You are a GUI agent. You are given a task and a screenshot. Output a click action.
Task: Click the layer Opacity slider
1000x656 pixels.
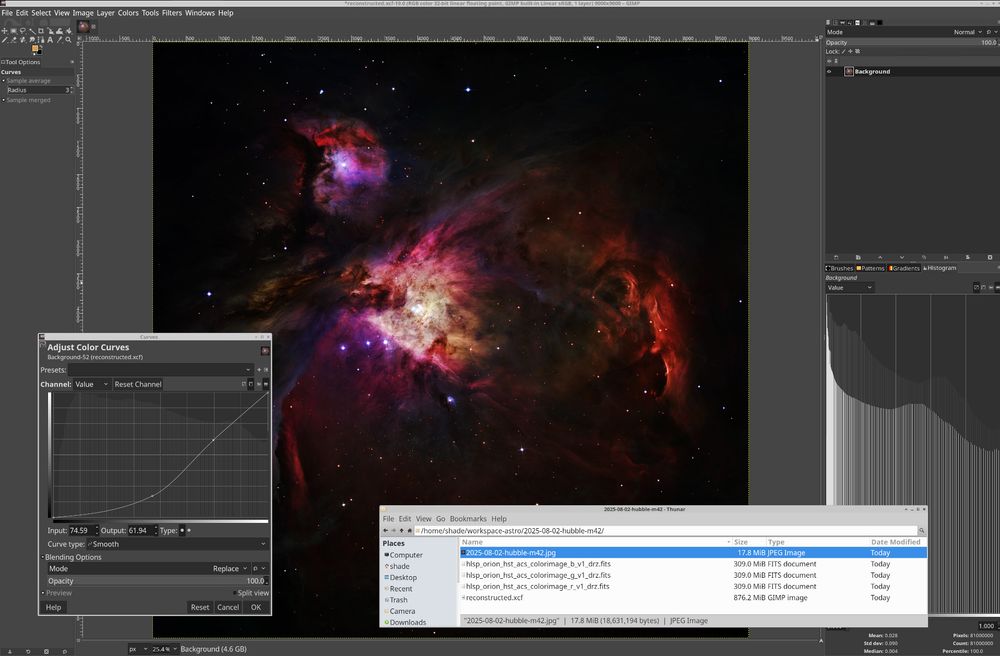(912, 43)
